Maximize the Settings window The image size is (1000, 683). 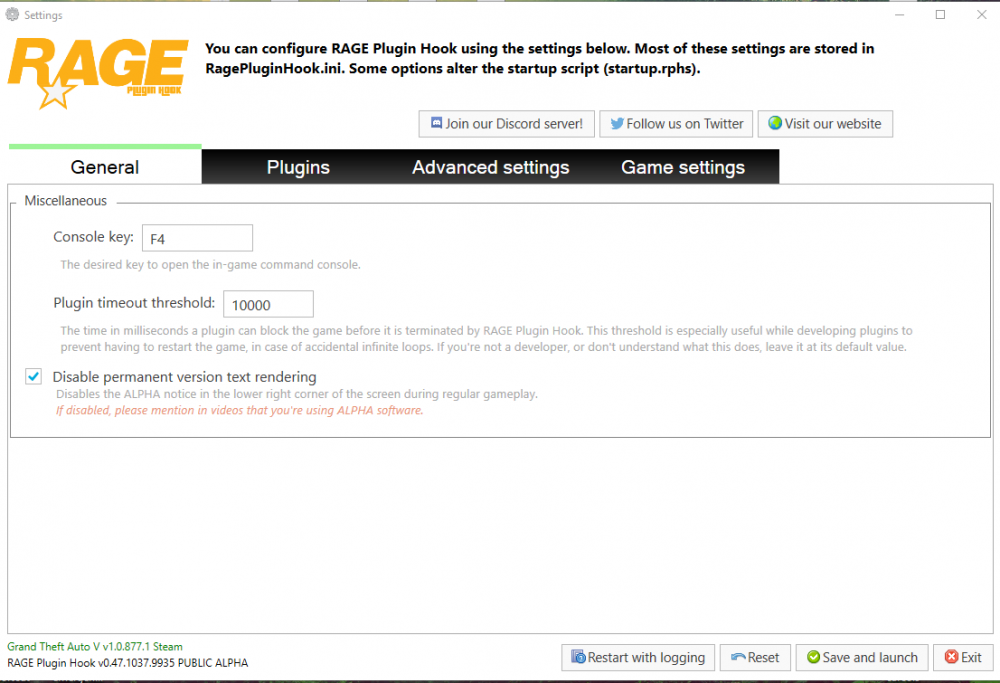point(940,15)
